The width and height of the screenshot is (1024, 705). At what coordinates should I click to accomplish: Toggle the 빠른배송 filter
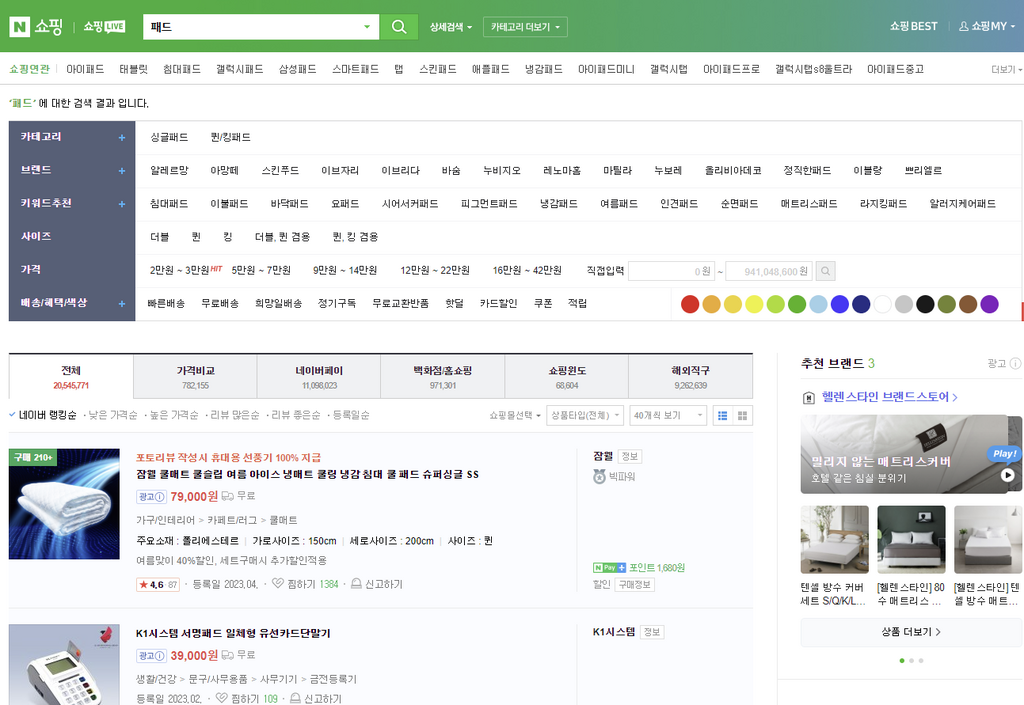tap(167, 304)
